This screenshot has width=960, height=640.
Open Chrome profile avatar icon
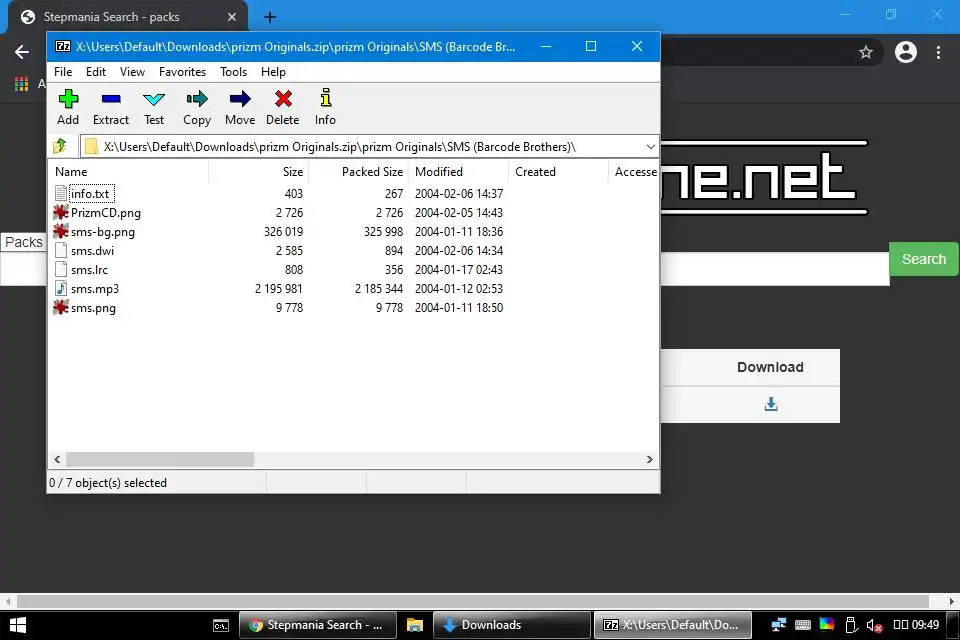coord(906,52)
